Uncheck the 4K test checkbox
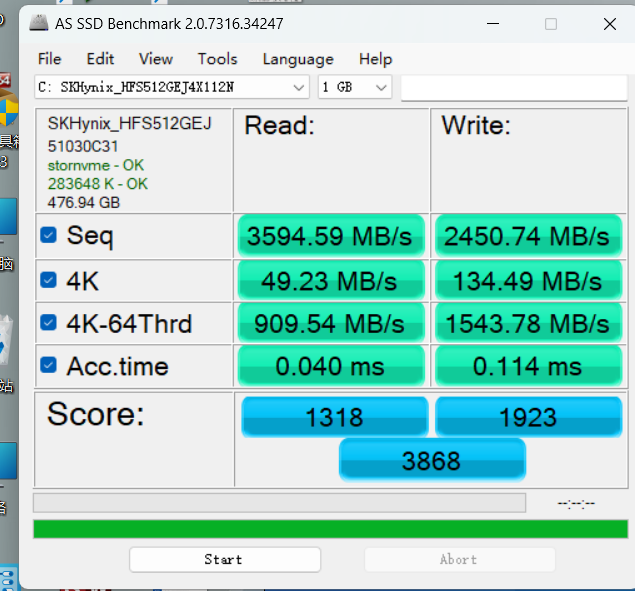This screenshot has width=635, height=591. [x=48, y=280]
